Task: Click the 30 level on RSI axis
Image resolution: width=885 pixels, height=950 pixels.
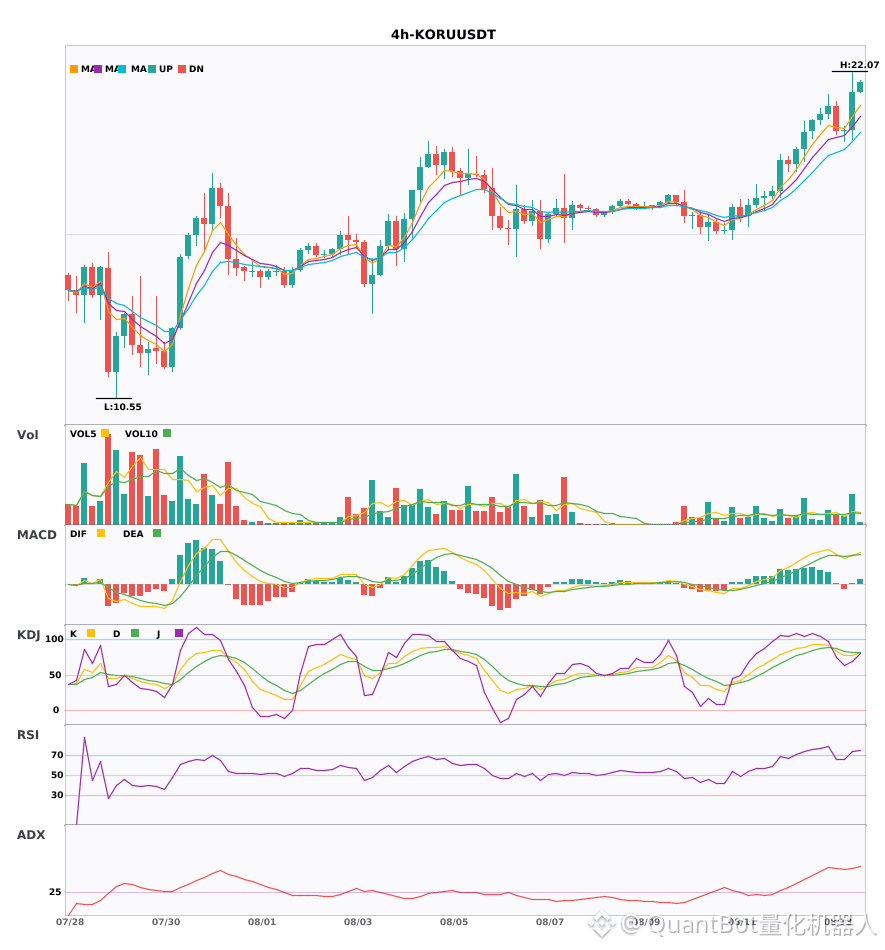Action: pyautogui.click(x=57, y=795)
